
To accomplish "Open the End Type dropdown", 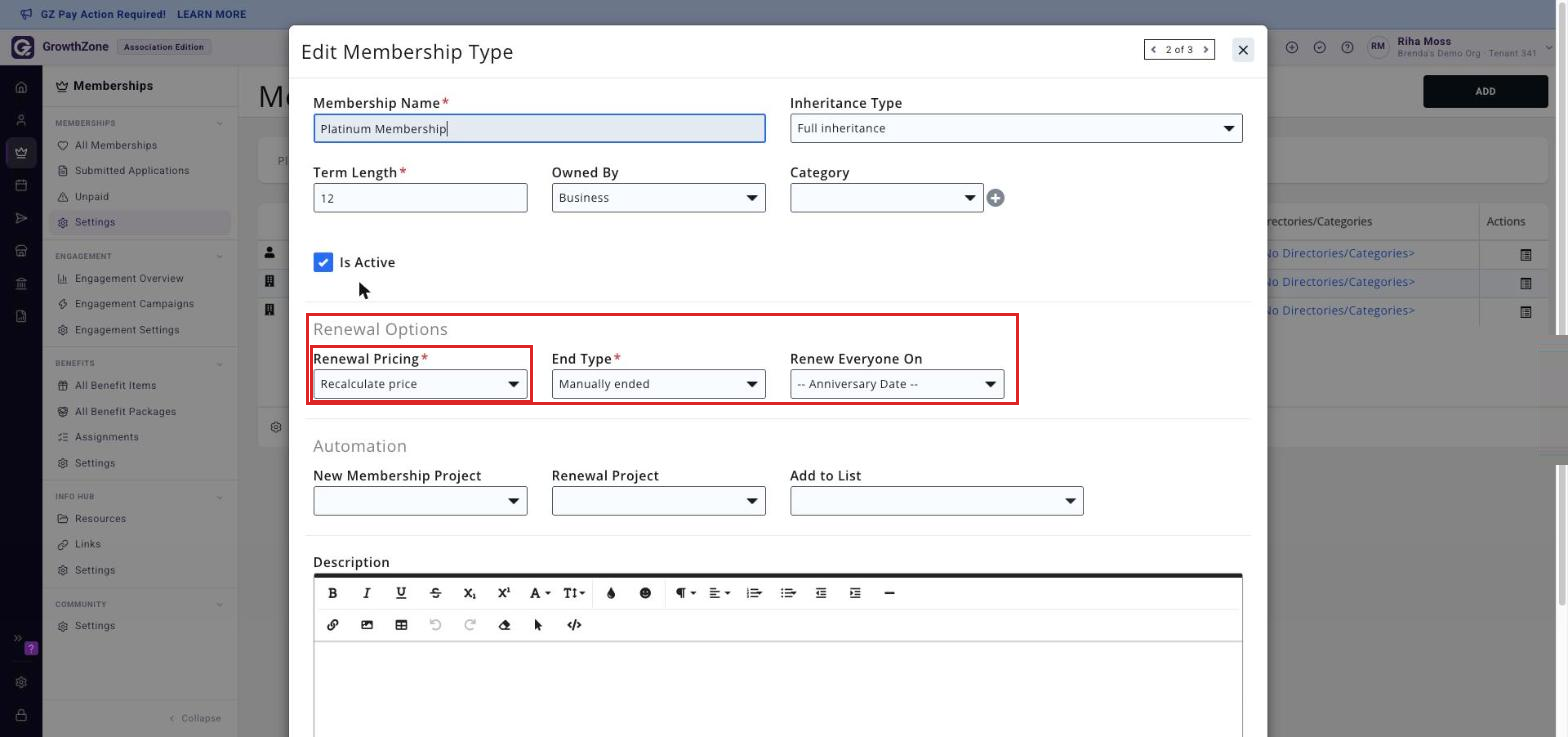I will tap(658, 384).
